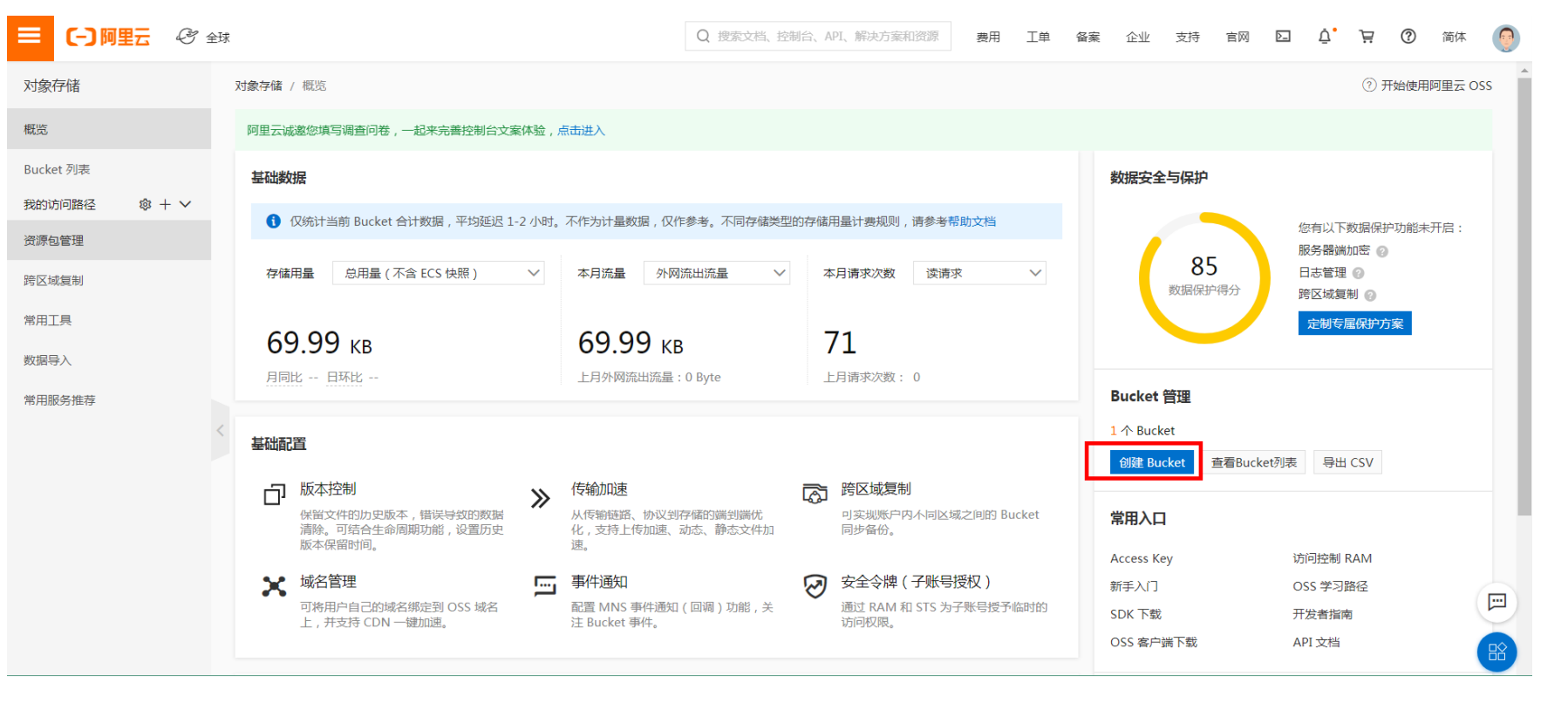Open the SDK 下载 link

point(1135,614)
